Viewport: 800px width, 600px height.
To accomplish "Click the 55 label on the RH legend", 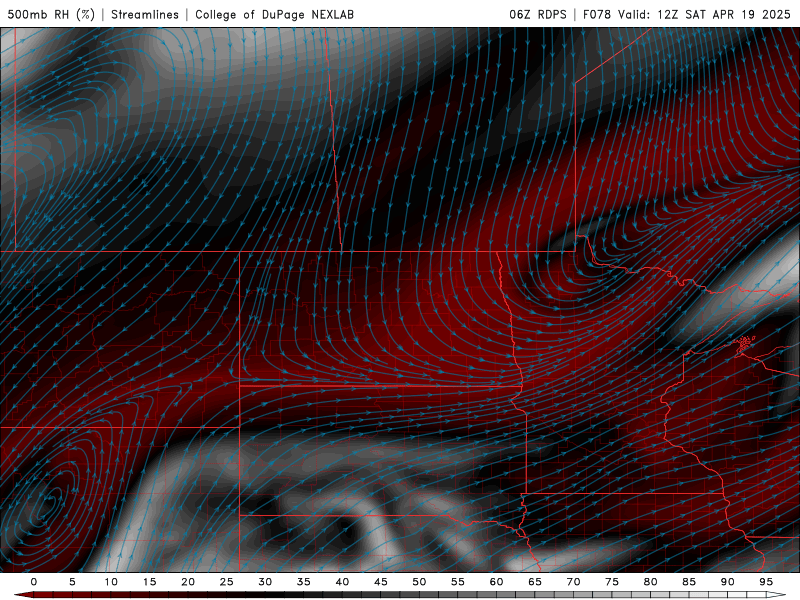I will click(458, 582).
